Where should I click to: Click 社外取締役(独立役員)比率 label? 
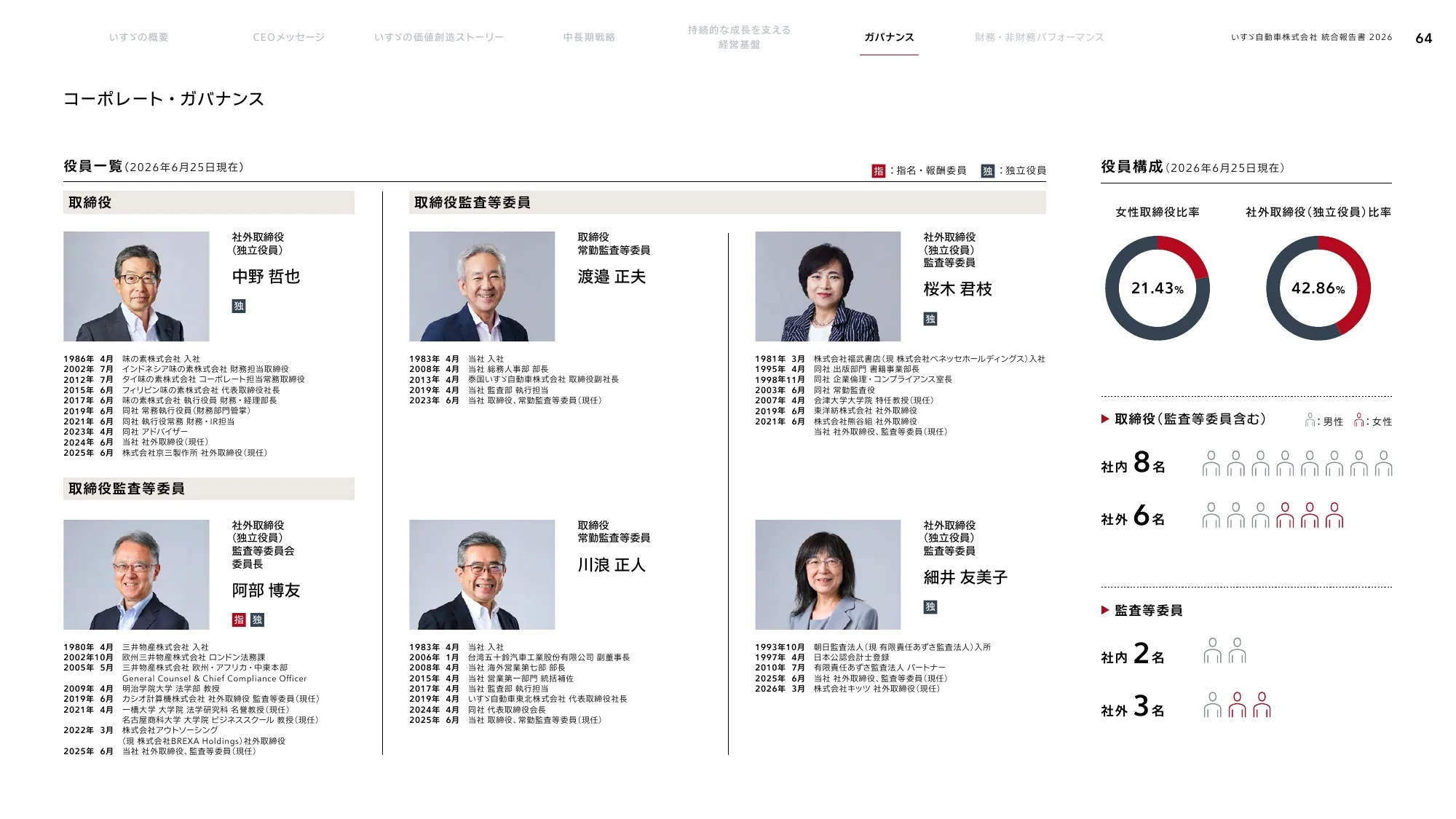[x=1318, y=212]
